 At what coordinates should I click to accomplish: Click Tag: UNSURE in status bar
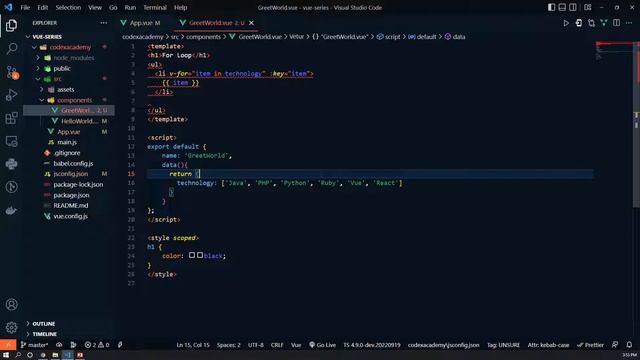503,345
